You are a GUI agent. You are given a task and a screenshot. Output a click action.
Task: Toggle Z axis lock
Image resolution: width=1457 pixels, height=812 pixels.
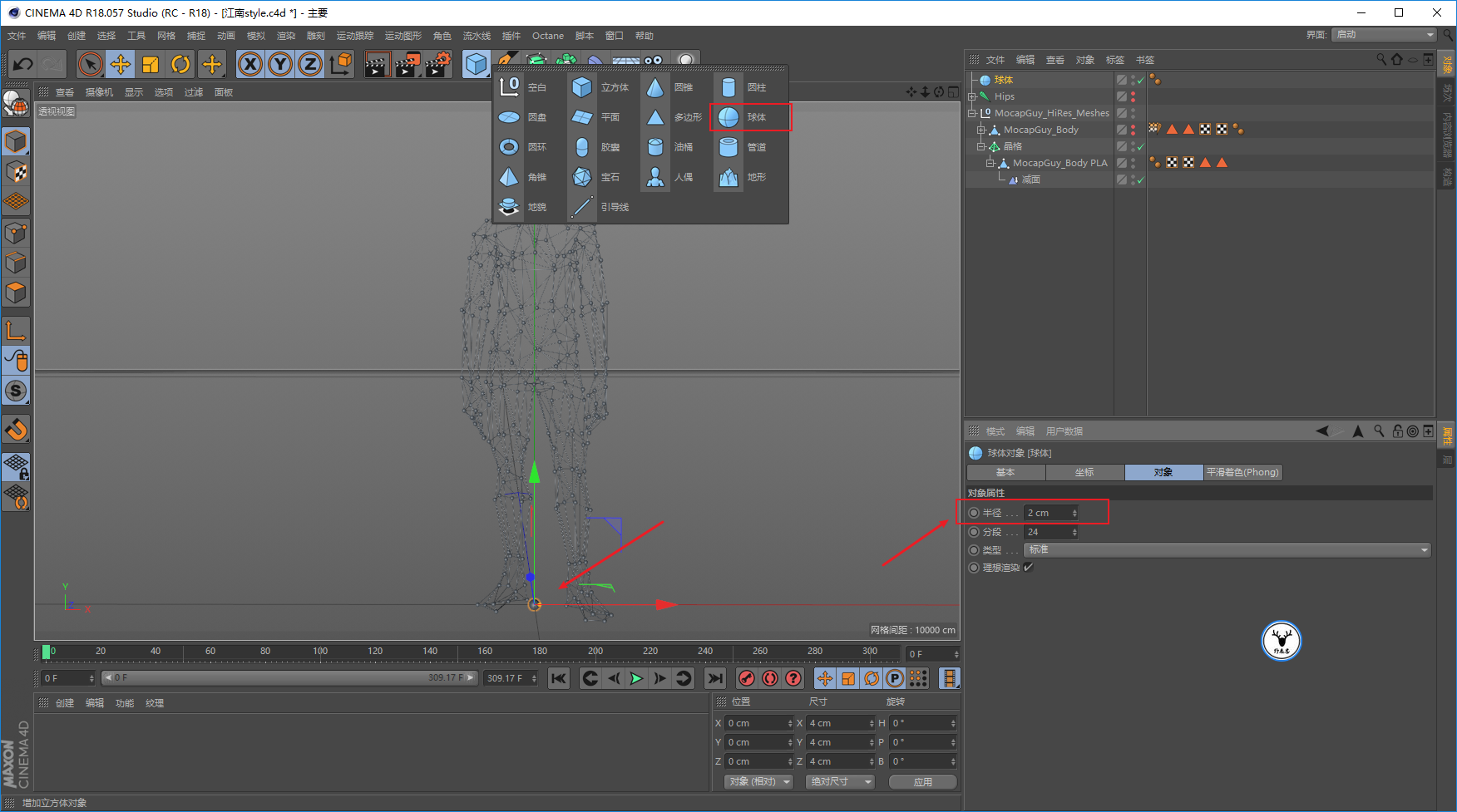pos(310,64)
